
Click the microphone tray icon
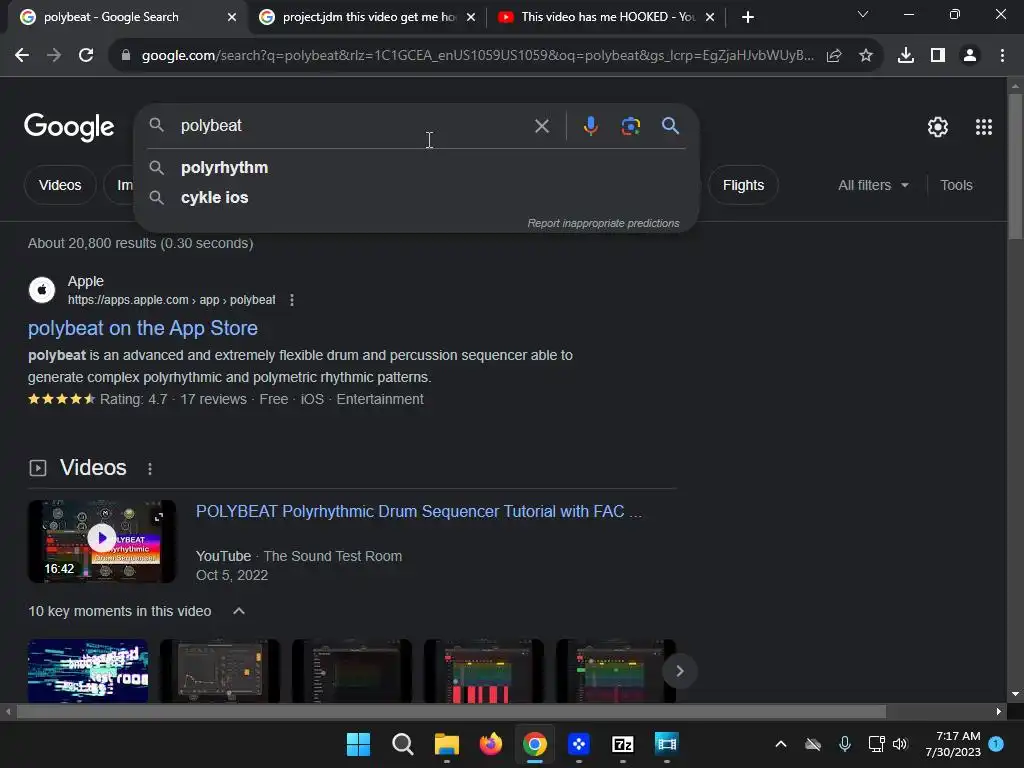point(844,744)
